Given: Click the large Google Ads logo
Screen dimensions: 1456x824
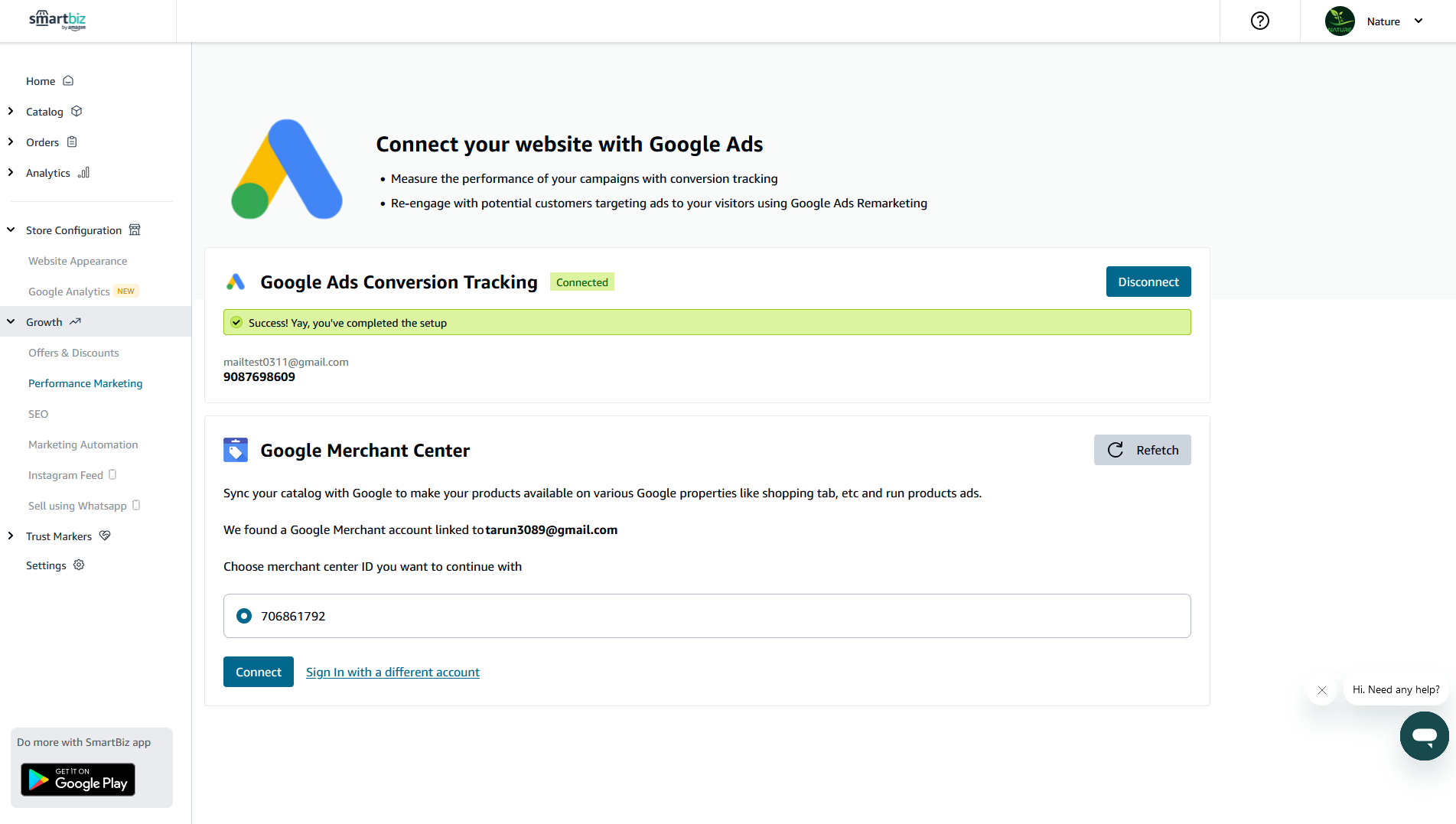Looking at the screenshot, I should 287,169.
